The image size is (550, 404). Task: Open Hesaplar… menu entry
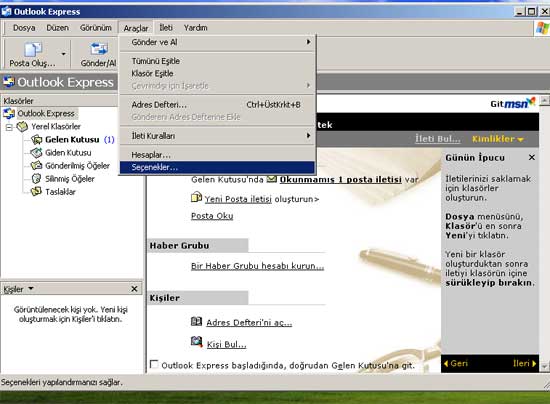coord(217,155)
